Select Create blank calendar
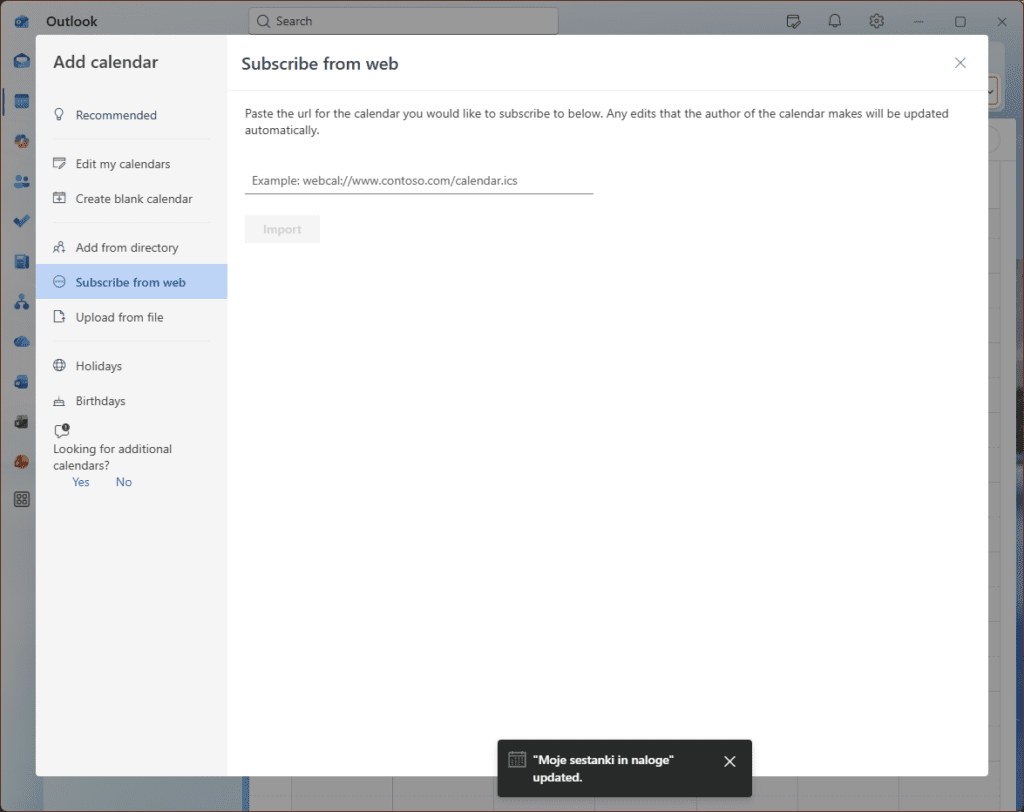Screen dimensions: 1024x812 click(134, 199)
